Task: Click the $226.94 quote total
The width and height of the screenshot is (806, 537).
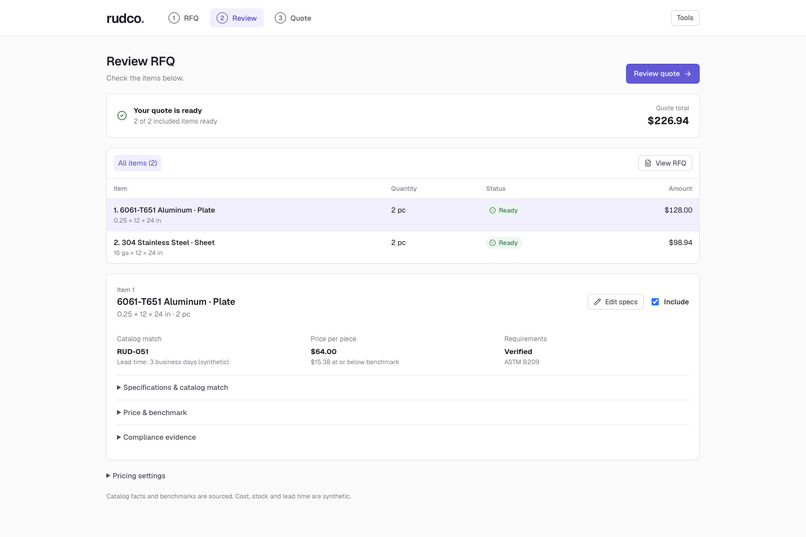Action: point(668,121)
